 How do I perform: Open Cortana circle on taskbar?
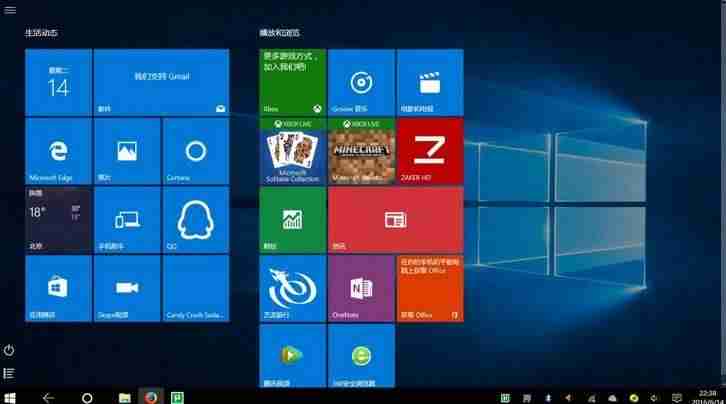coord(87,398)
